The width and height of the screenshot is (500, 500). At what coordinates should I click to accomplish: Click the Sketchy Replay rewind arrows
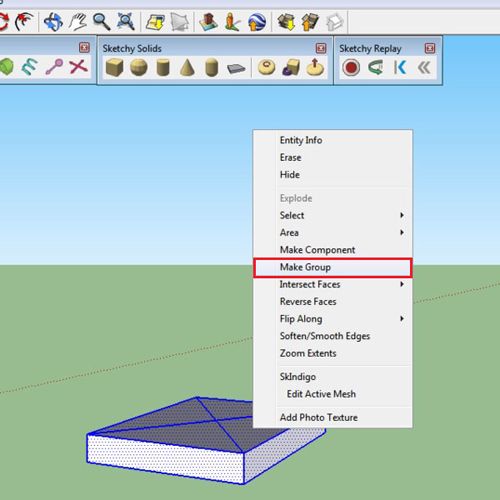pos(424,67)
